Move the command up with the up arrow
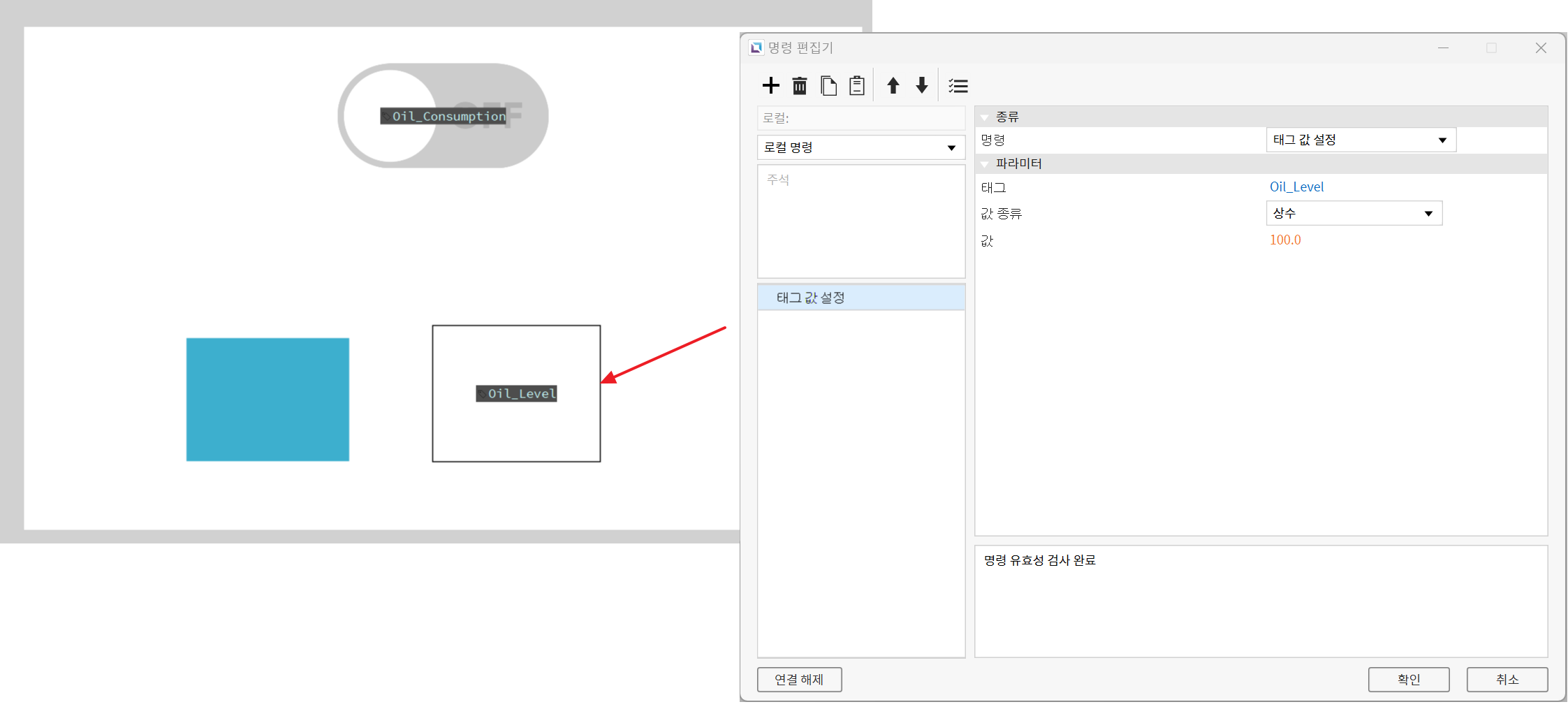Viewport: 1568px width, 709px height. (x=893, y=86)
